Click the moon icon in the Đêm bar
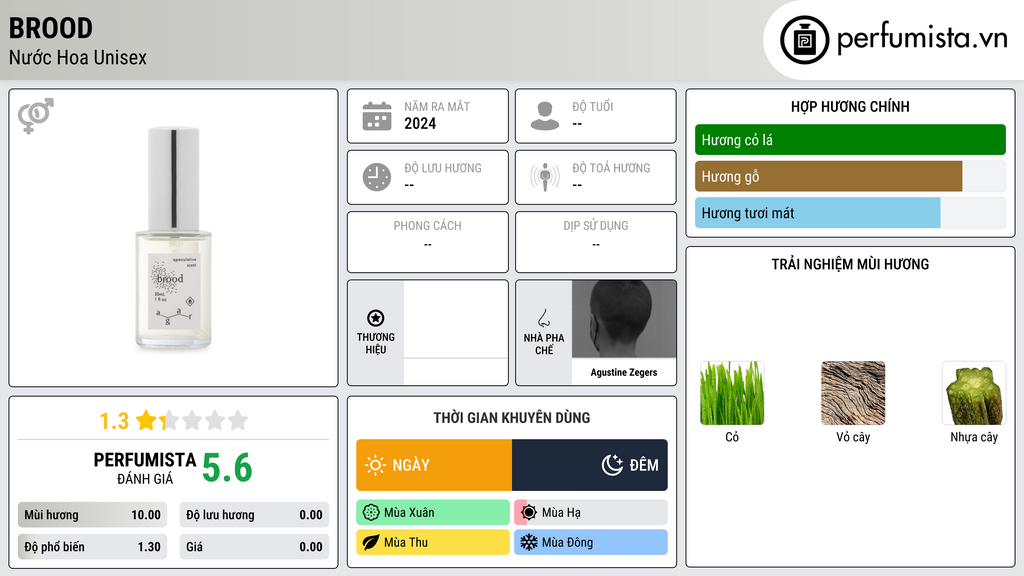The height and width of the screenshot is (576, 1024). click(612, 465)
